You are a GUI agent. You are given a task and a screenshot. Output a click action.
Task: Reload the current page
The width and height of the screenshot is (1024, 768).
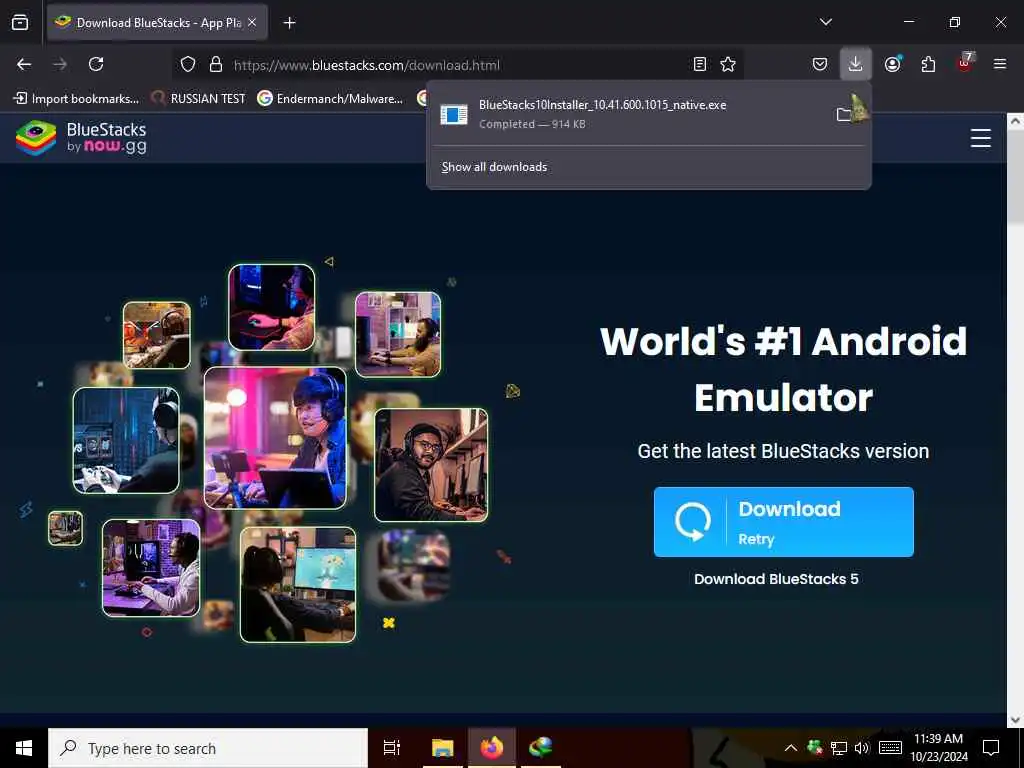96,64
